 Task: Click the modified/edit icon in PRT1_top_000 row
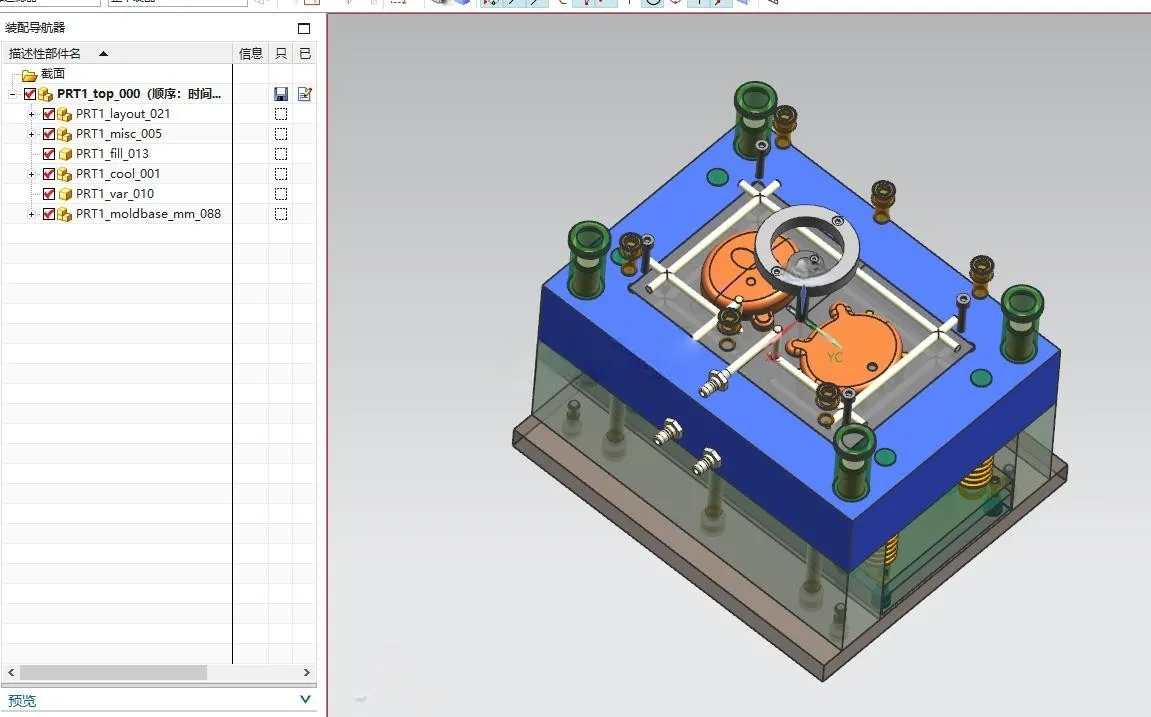click(x=305, y=94)
